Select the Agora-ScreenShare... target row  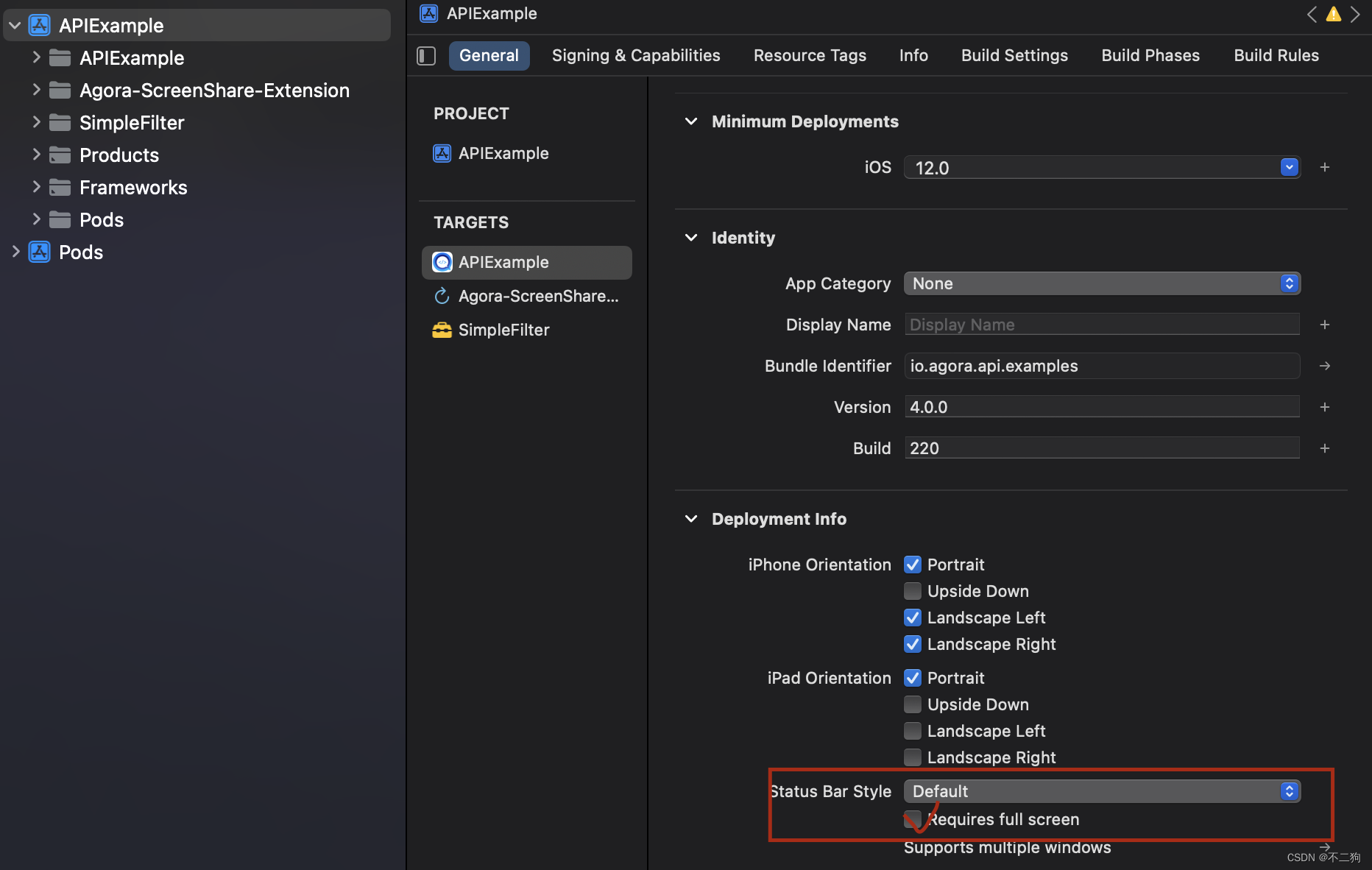[x=527, y=296]
